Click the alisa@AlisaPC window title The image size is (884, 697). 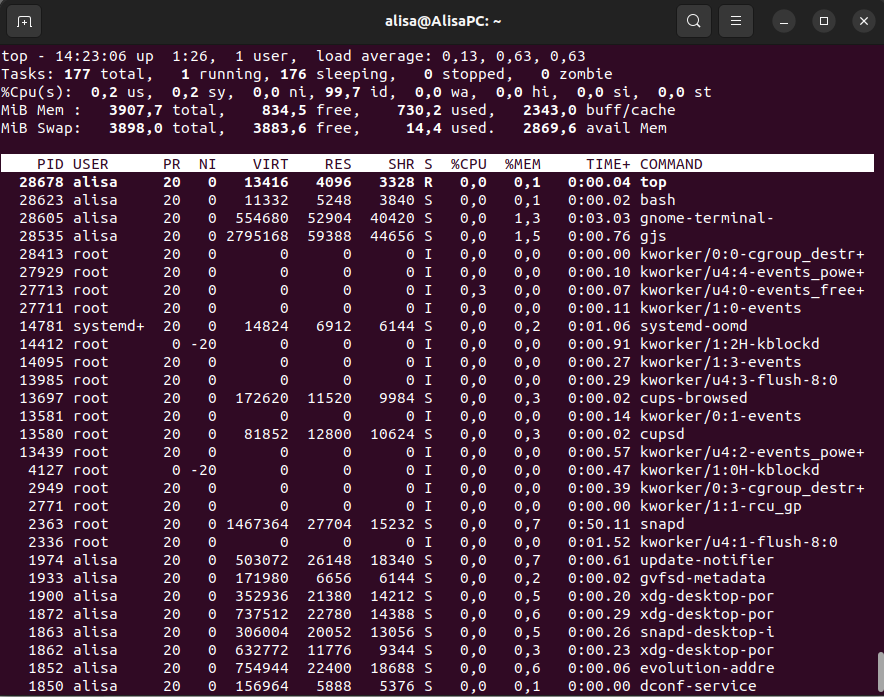point(443,21)
